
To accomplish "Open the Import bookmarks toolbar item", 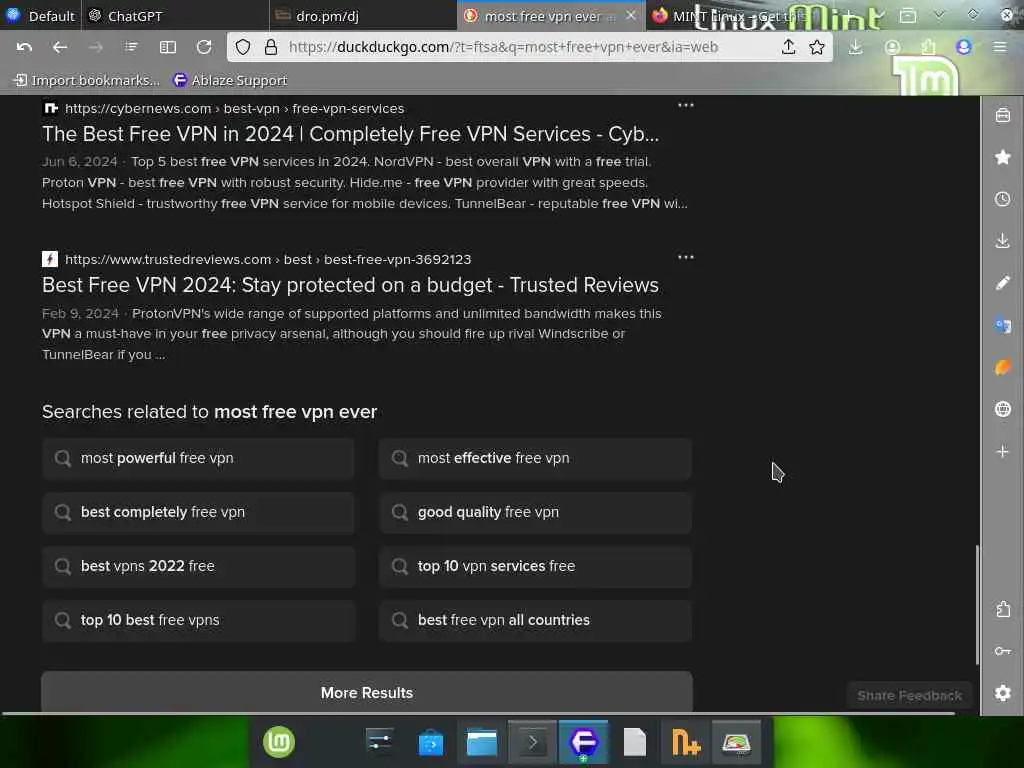I will (x=87, y=80).
